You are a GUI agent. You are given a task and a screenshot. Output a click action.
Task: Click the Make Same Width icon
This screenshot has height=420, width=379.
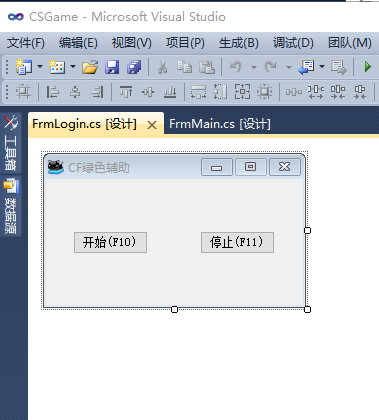click(x=198, y=92)
